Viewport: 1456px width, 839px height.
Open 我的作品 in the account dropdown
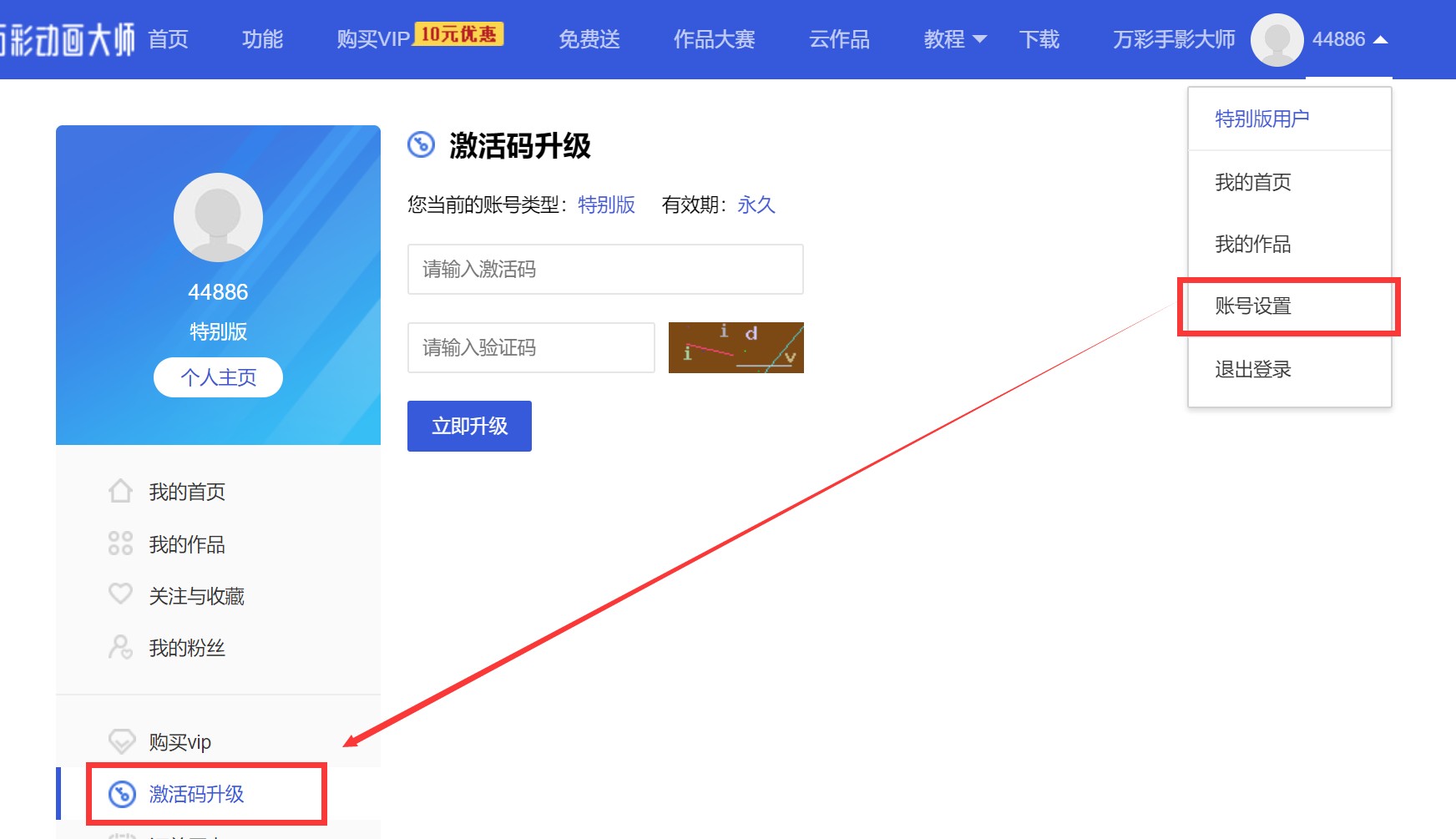(x=1253, y=244)
